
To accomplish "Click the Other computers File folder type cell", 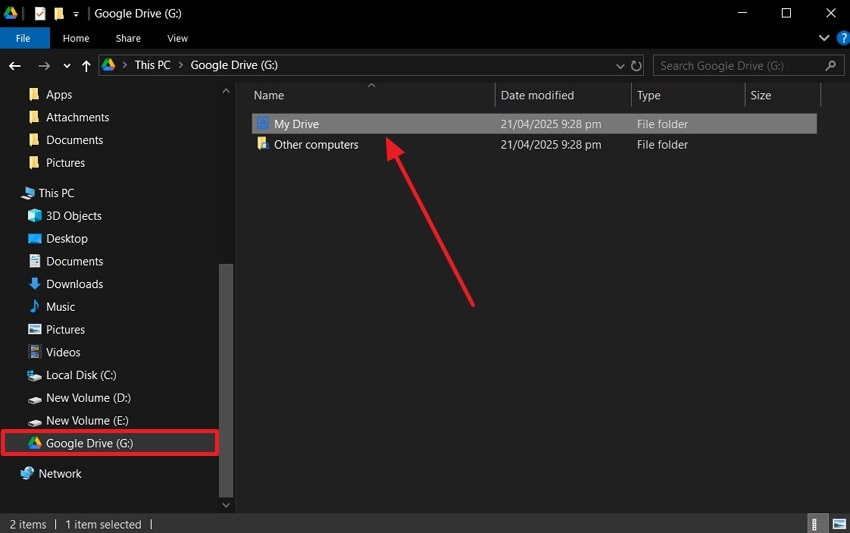I will [662, 145].
